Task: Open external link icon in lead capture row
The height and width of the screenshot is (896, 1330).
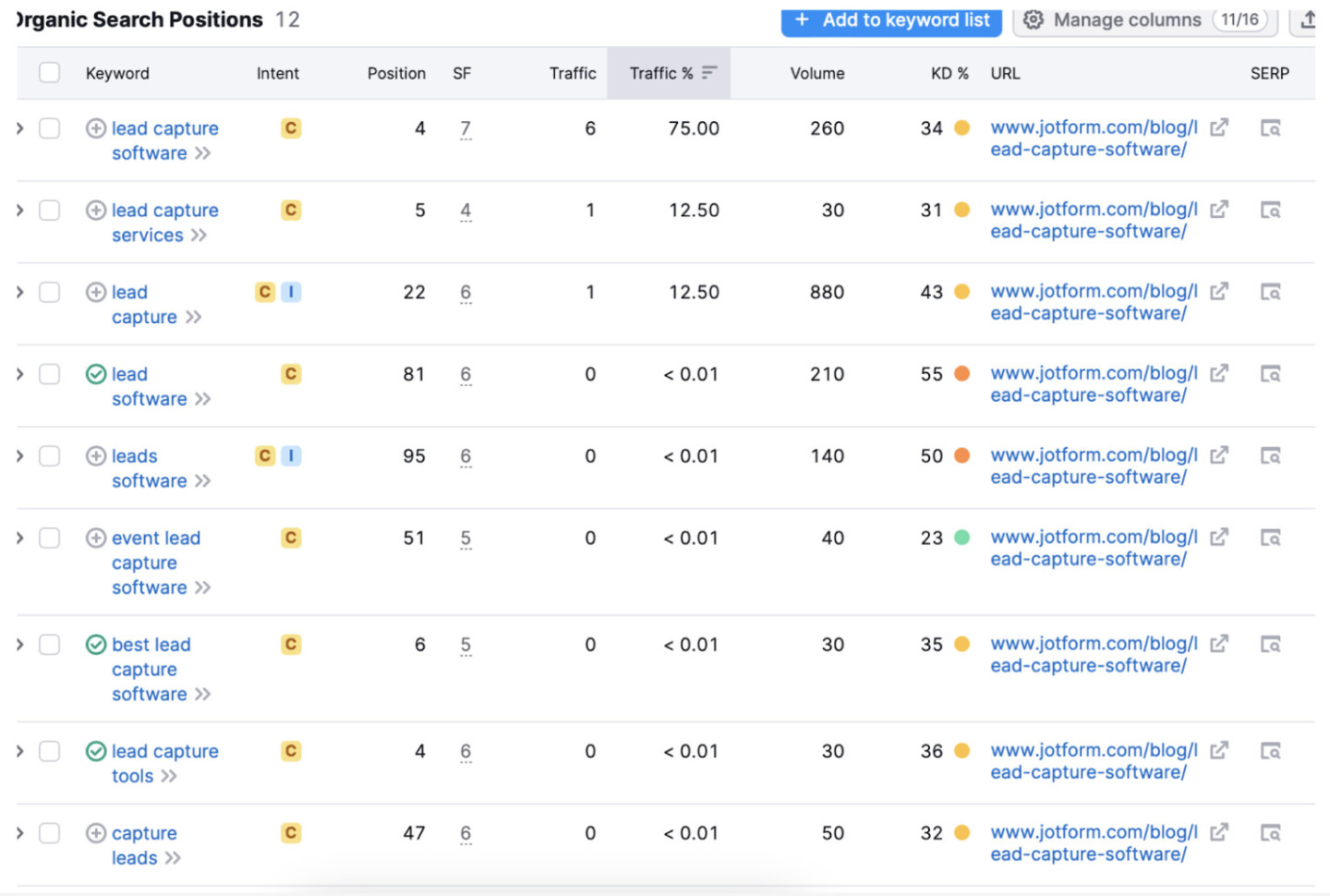Action: 1219,291
